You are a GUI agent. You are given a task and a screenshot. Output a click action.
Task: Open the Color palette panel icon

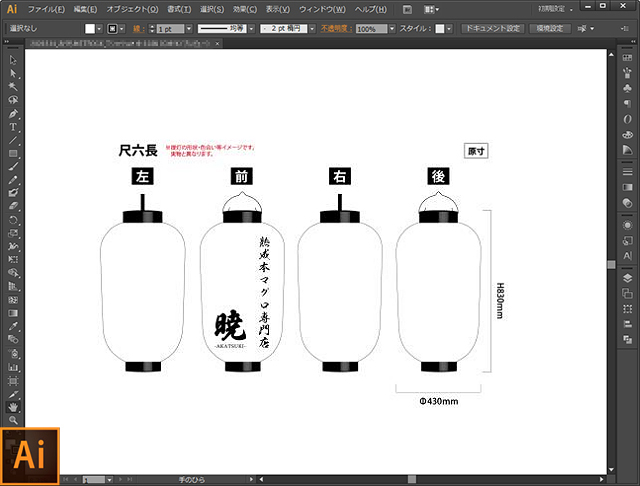tap(627, 135)
